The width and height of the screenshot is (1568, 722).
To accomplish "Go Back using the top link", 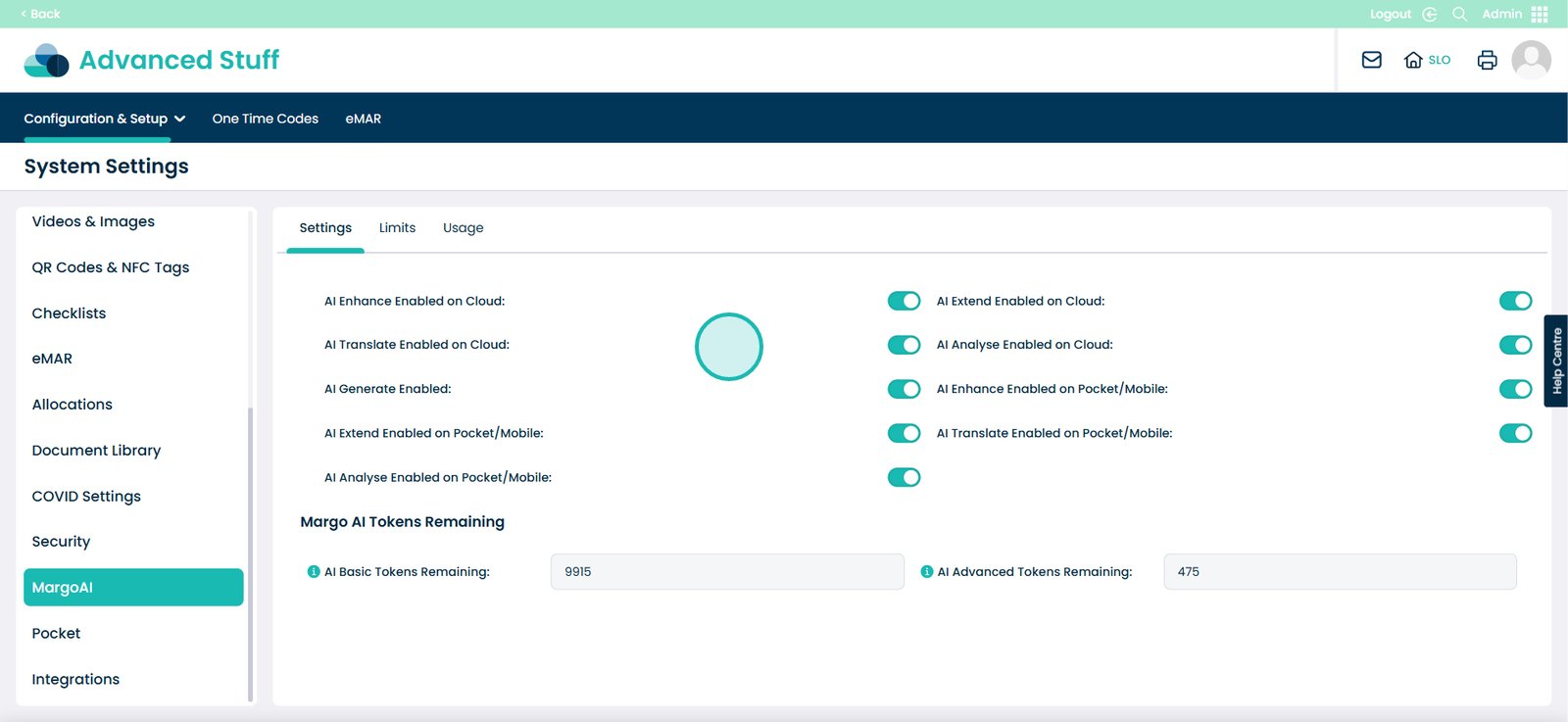I will [x=40, y=14].
